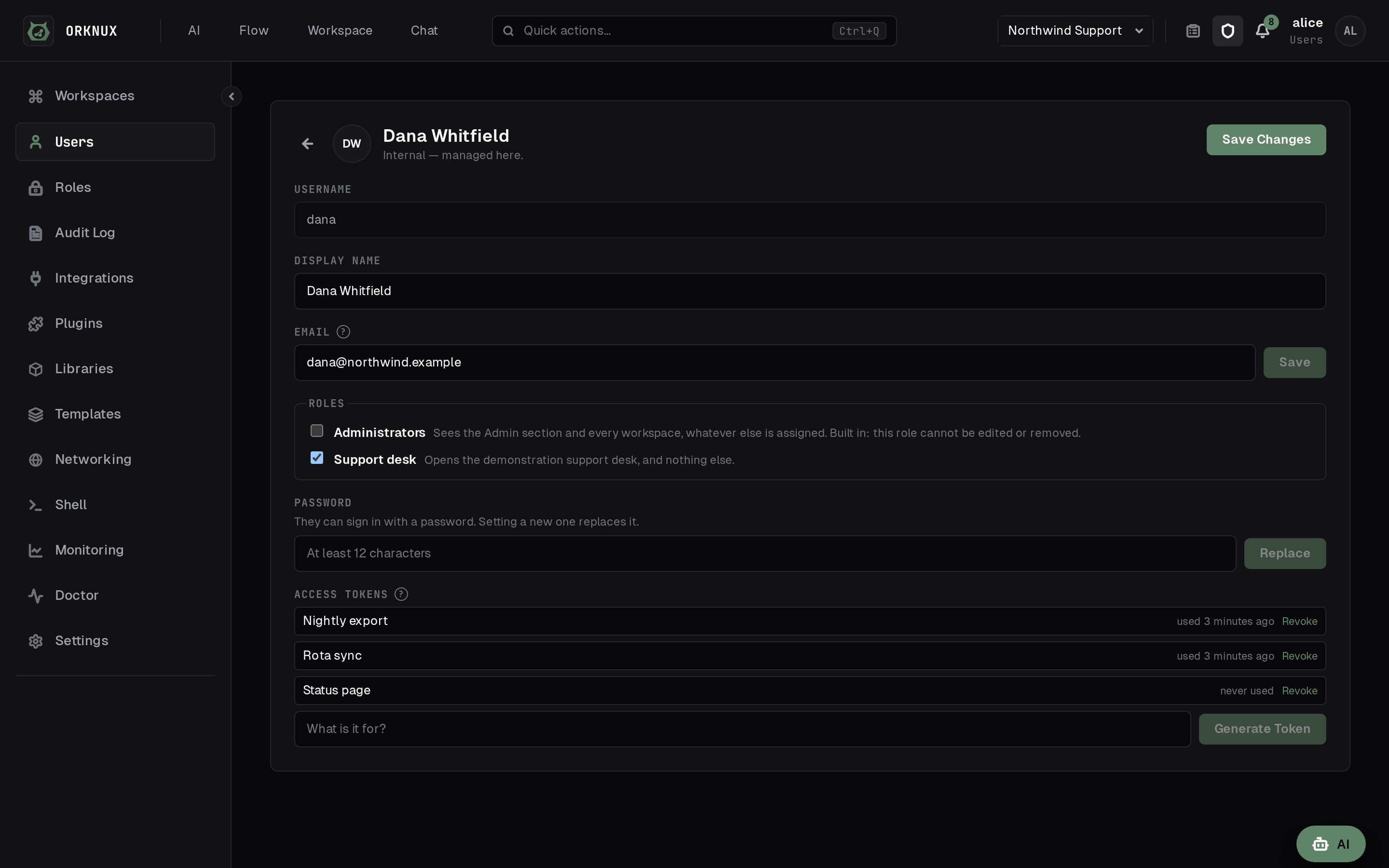Click the Save Changes button

1266,139
